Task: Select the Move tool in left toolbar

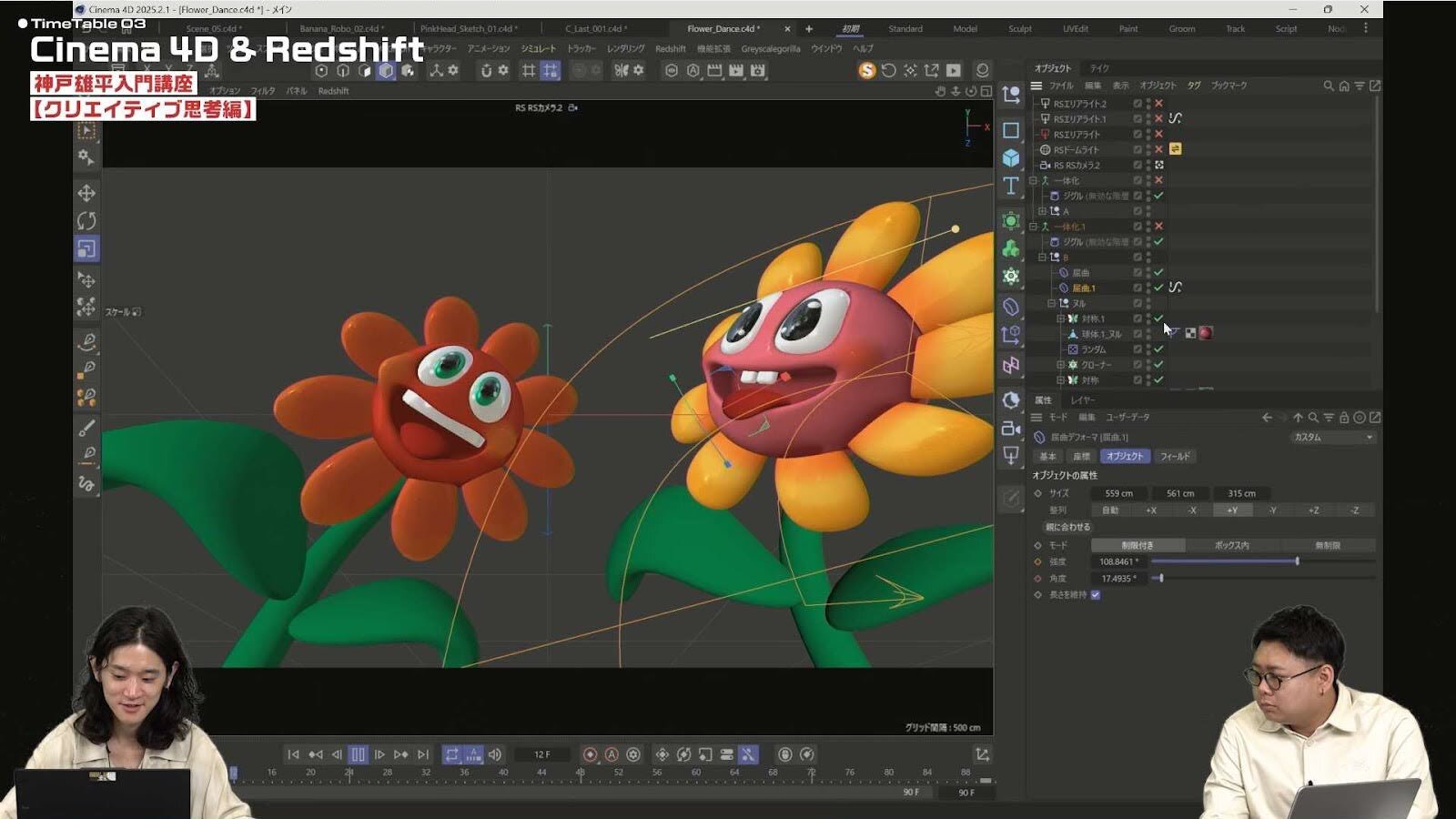Action: [x=86, y=193]
